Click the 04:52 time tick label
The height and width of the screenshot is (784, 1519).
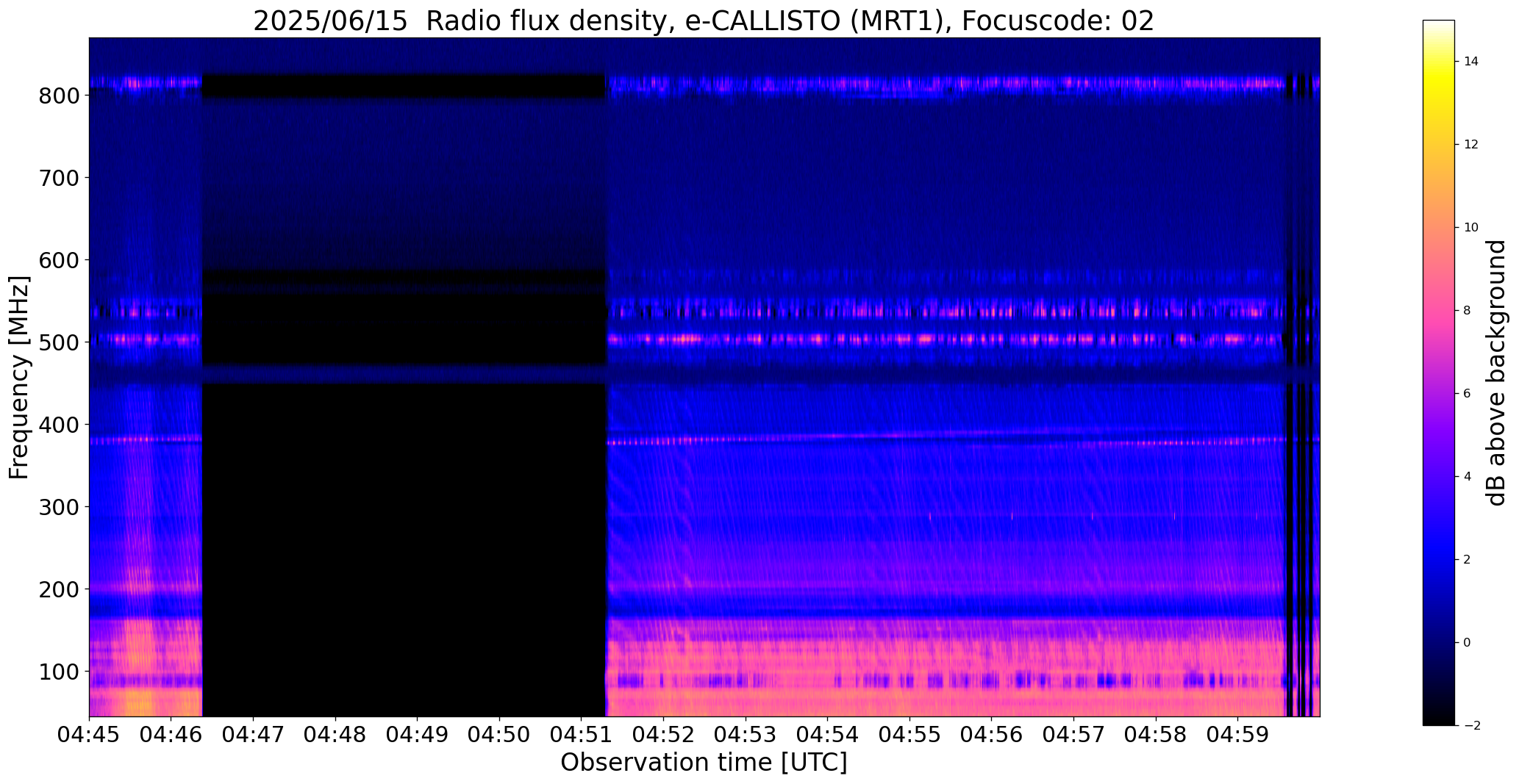pyautogui.click(x=663, y=734)
